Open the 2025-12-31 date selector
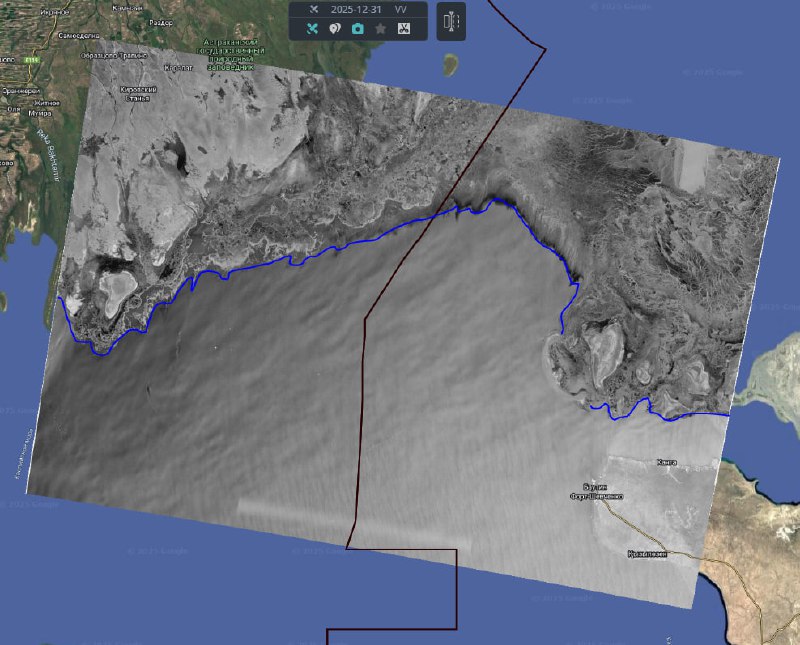 tap(356, 9)
